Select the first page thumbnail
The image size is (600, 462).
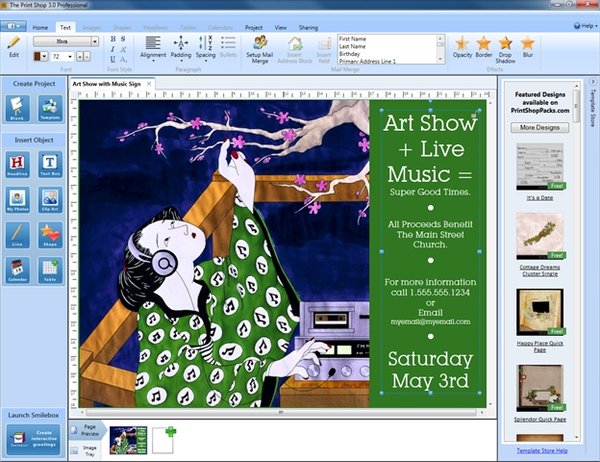[127, 438]
